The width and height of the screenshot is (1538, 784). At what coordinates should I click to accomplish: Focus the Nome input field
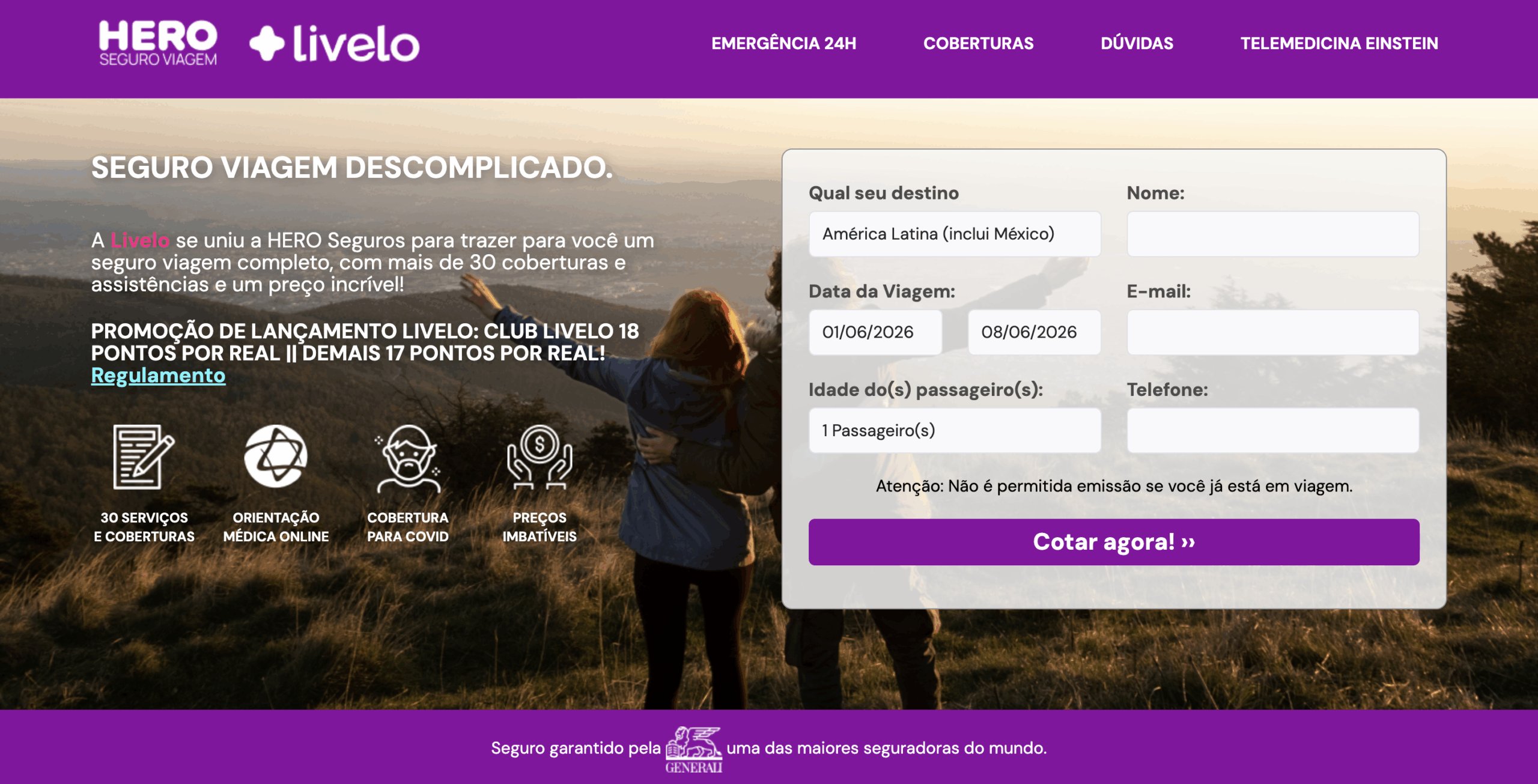(1273, 234)
